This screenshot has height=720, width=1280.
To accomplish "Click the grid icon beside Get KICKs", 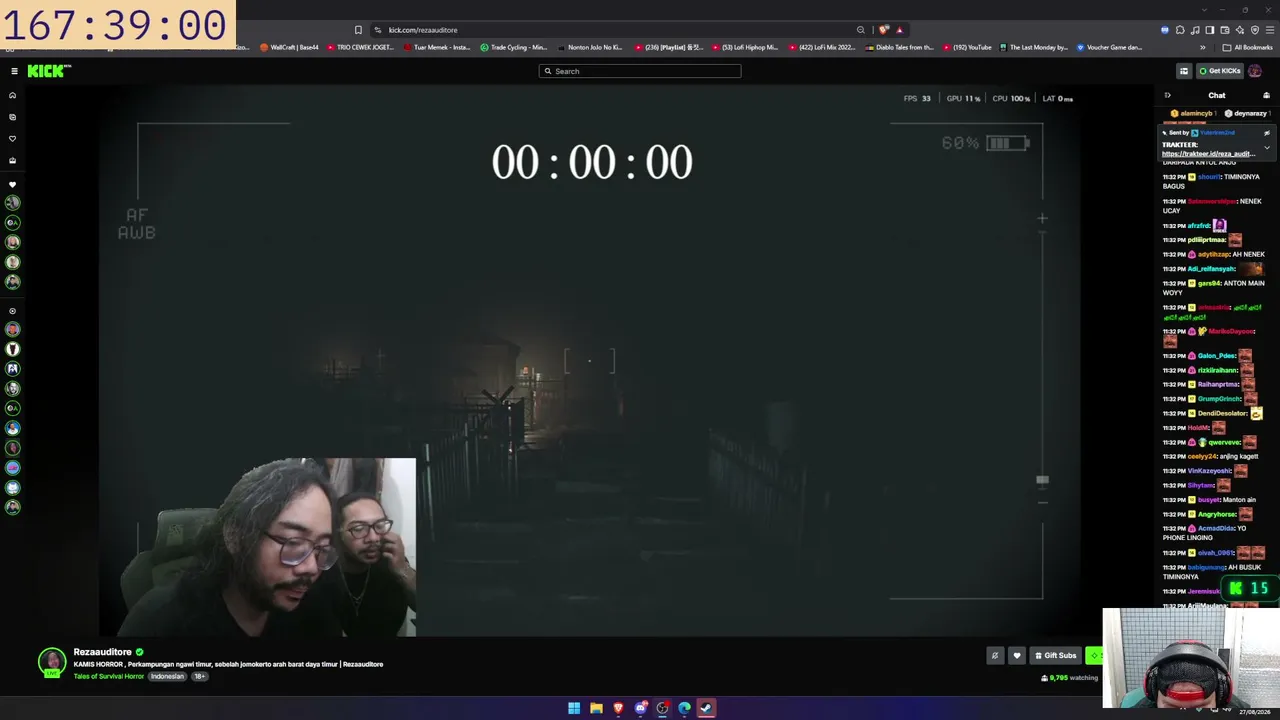I will click(x=1184, y=71).
